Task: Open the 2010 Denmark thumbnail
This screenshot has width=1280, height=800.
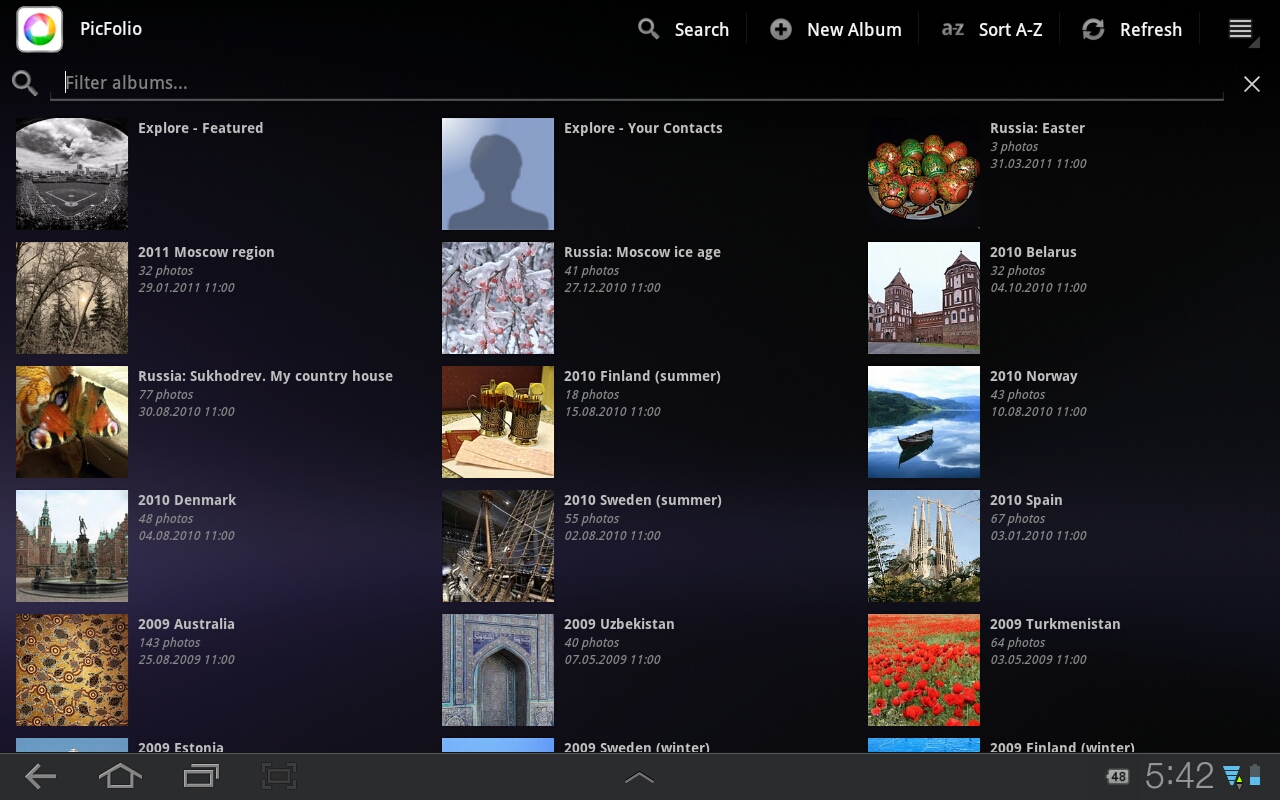Action: click(72, 546)
